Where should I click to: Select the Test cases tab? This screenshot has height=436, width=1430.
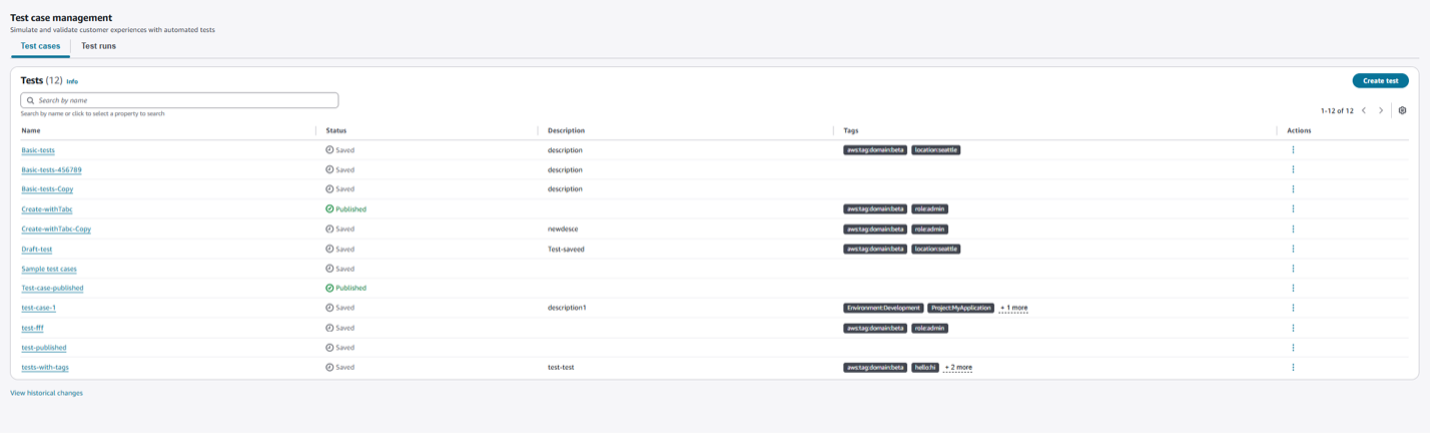(40, 46)
